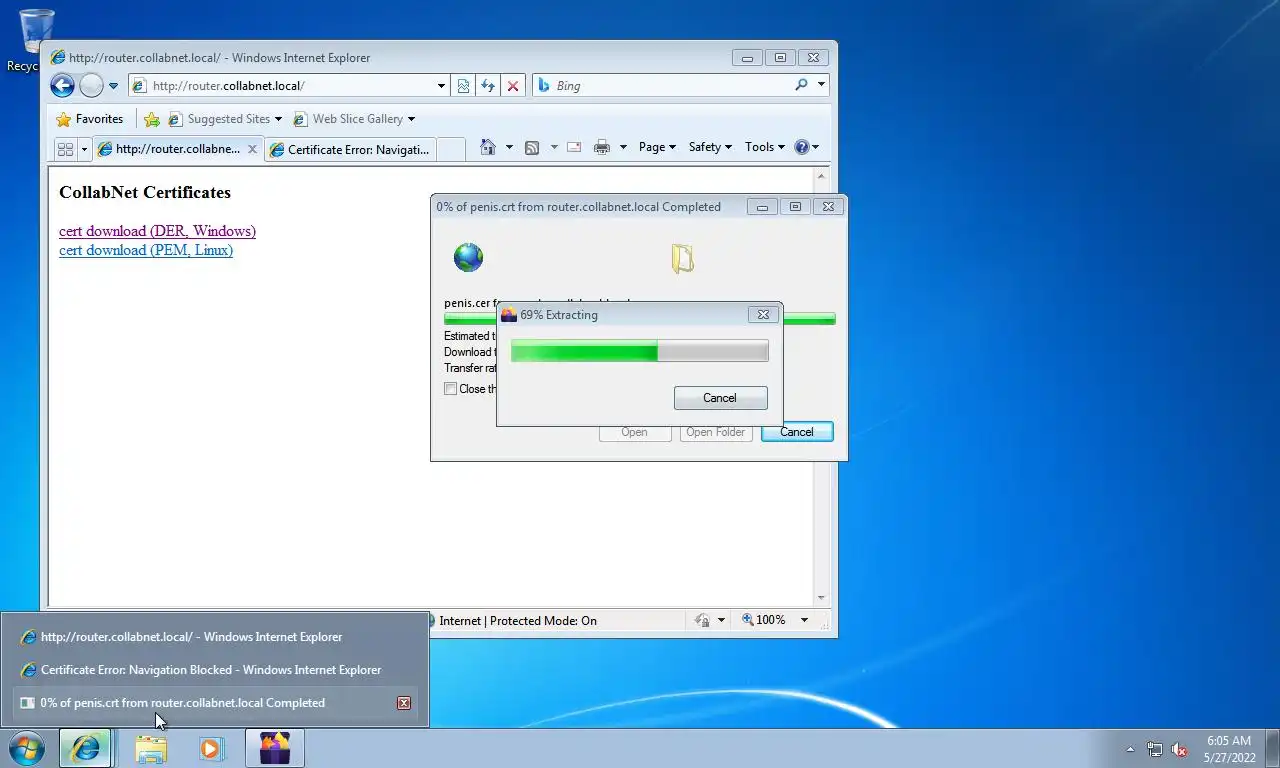Refresh the page with the Refresh icon
Image resolution: width=1280 pixels, height=768 pixels.
[488, 86]
